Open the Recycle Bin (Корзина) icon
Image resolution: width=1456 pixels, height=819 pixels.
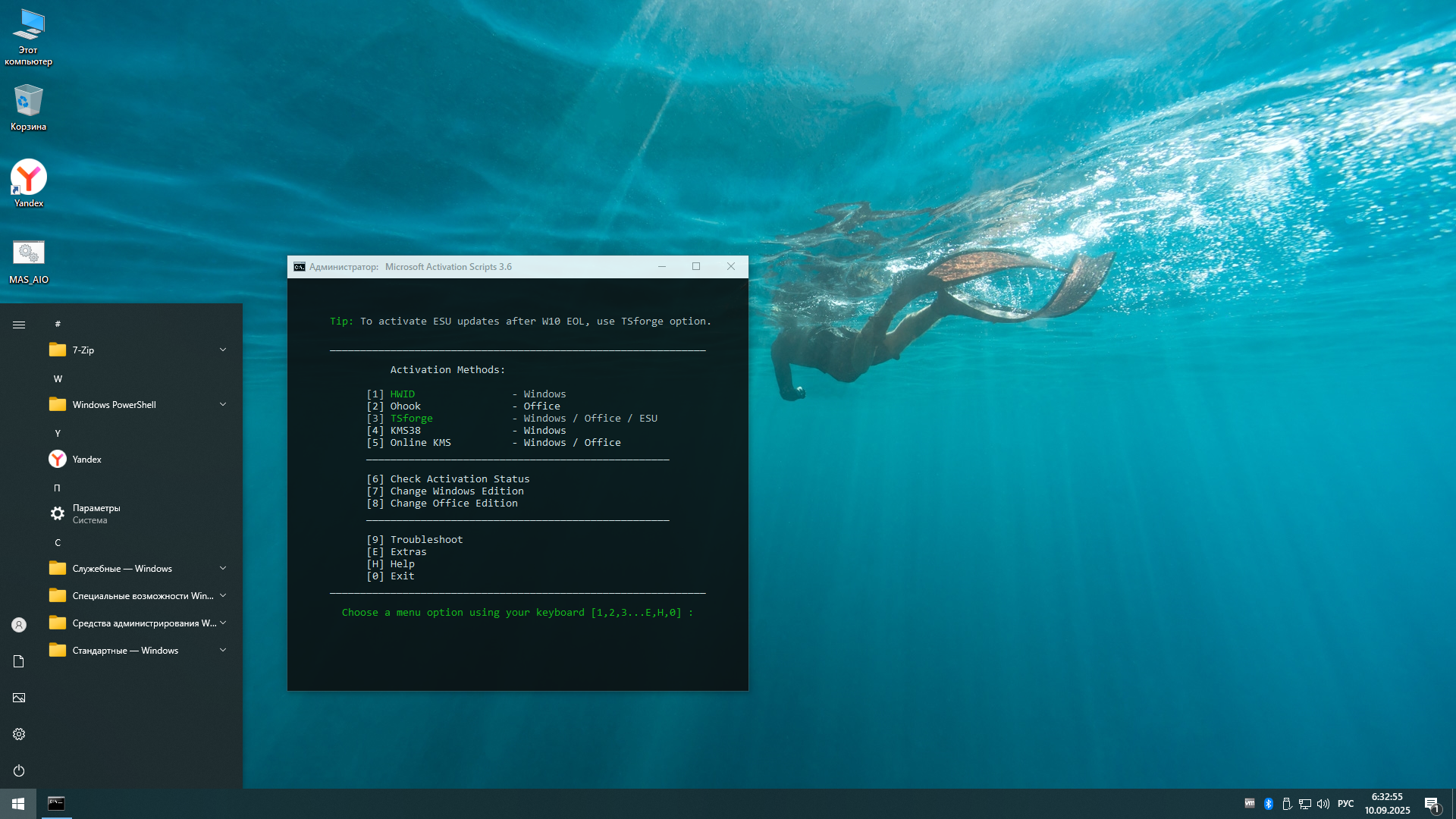point(29,107)
